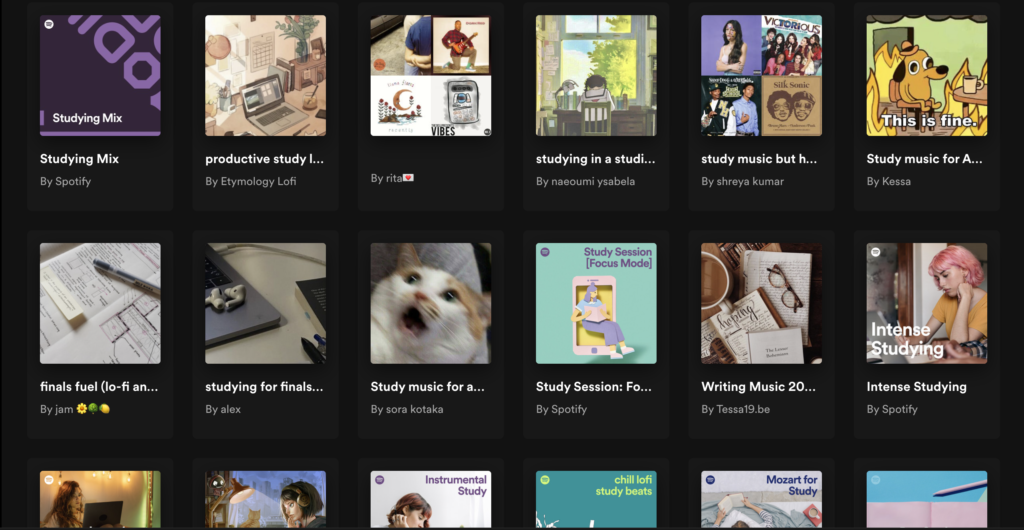
Task: Open the four-album collage cover with VIBES
Action: pyautogui.click(x=431, y=76)
